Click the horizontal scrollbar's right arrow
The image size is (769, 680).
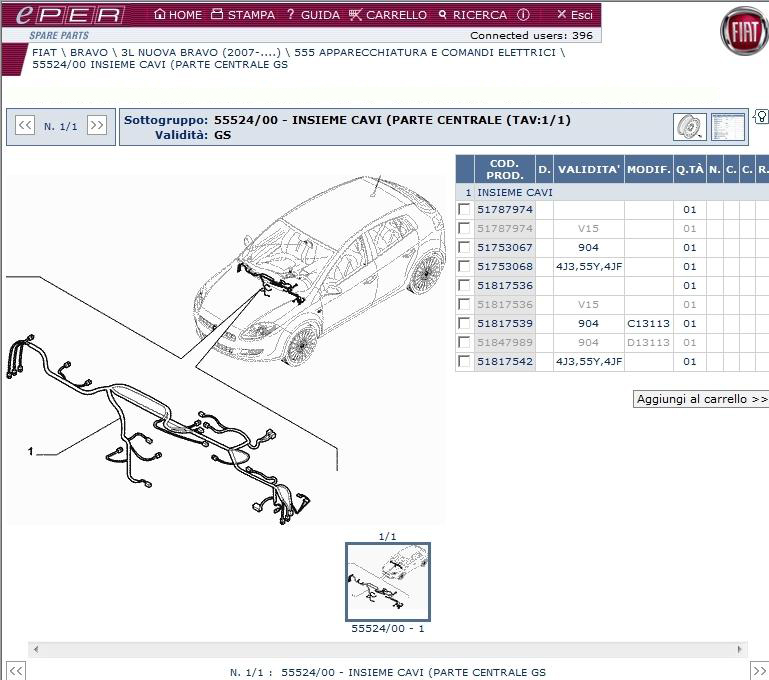(740, 649)
